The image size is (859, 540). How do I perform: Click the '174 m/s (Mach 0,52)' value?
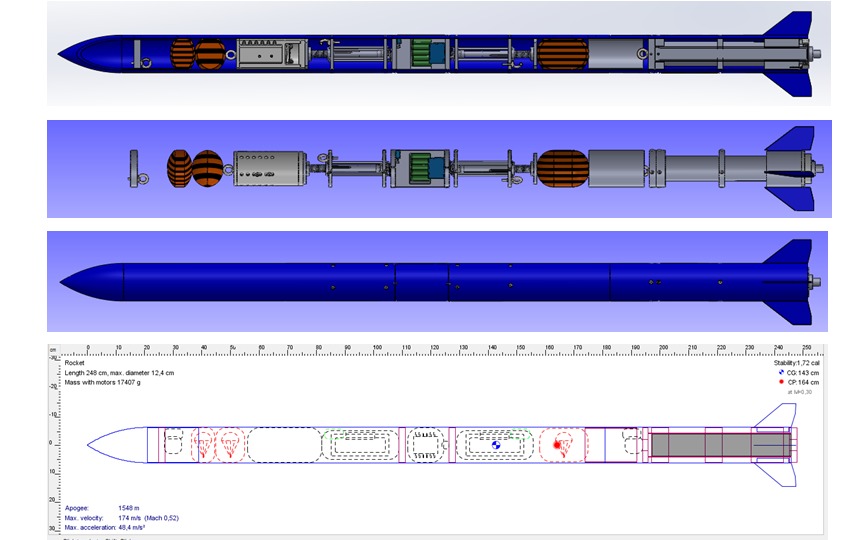(148, 518)
